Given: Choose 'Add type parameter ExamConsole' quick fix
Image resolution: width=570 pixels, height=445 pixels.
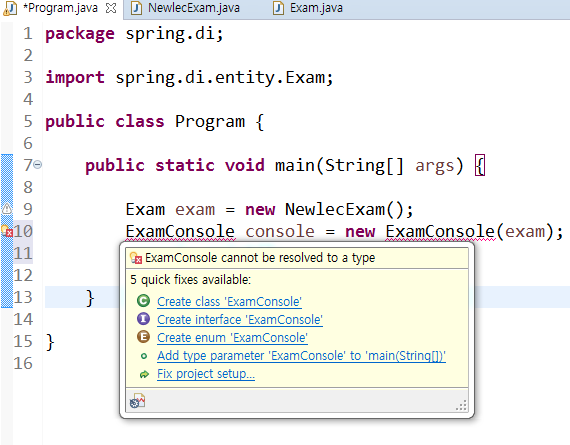Looking at the screenshot, I should click(301, 356).
